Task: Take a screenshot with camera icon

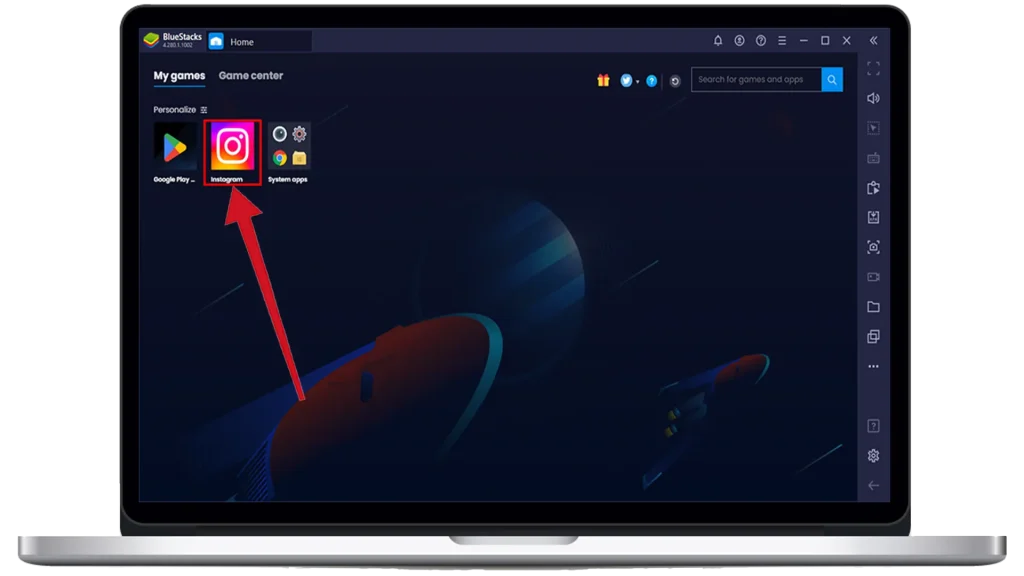Action: pyautogui.click(x=873, y=248)
